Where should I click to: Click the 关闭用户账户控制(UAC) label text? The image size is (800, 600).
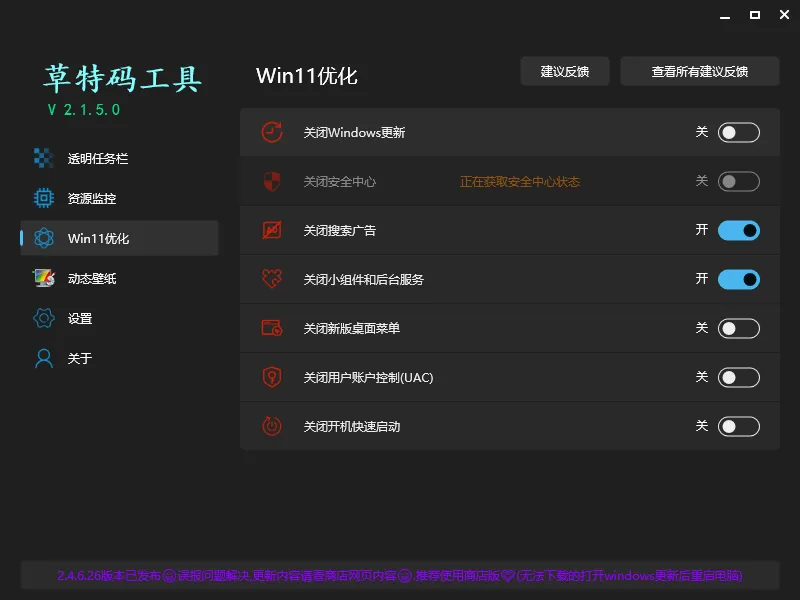368,378
